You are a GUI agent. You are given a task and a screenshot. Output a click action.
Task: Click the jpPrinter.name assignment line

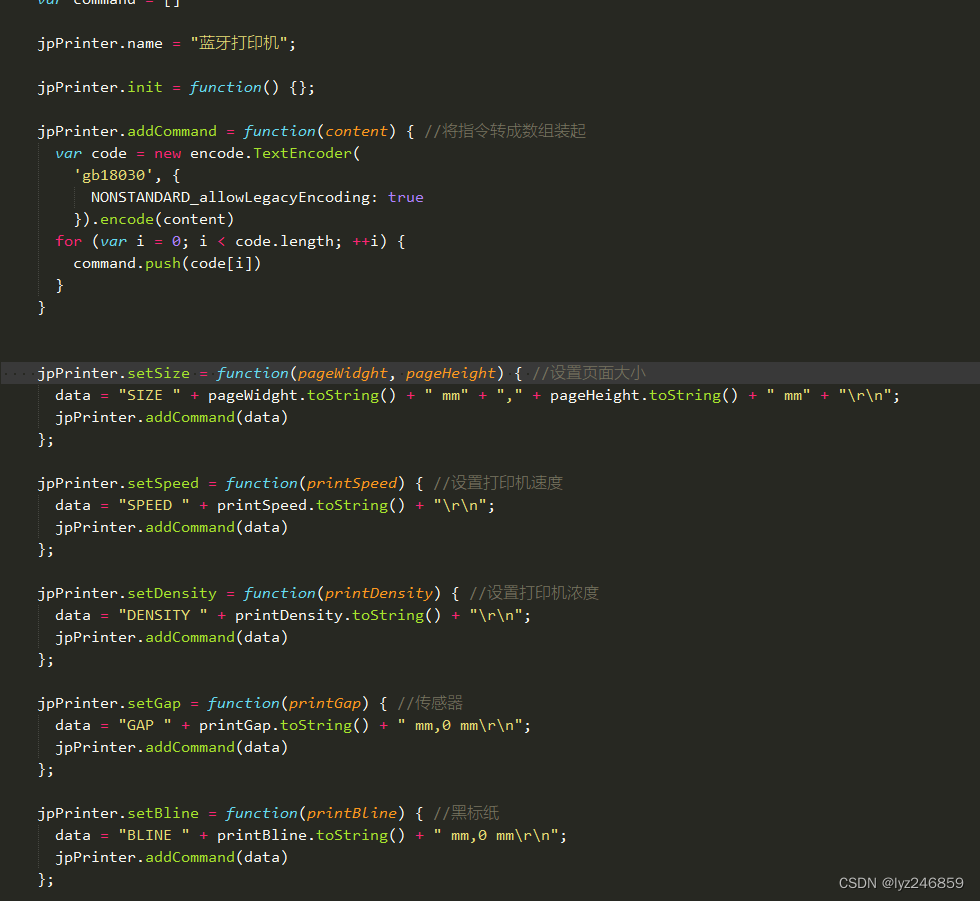pyautogui.click(x=166, y=43)
